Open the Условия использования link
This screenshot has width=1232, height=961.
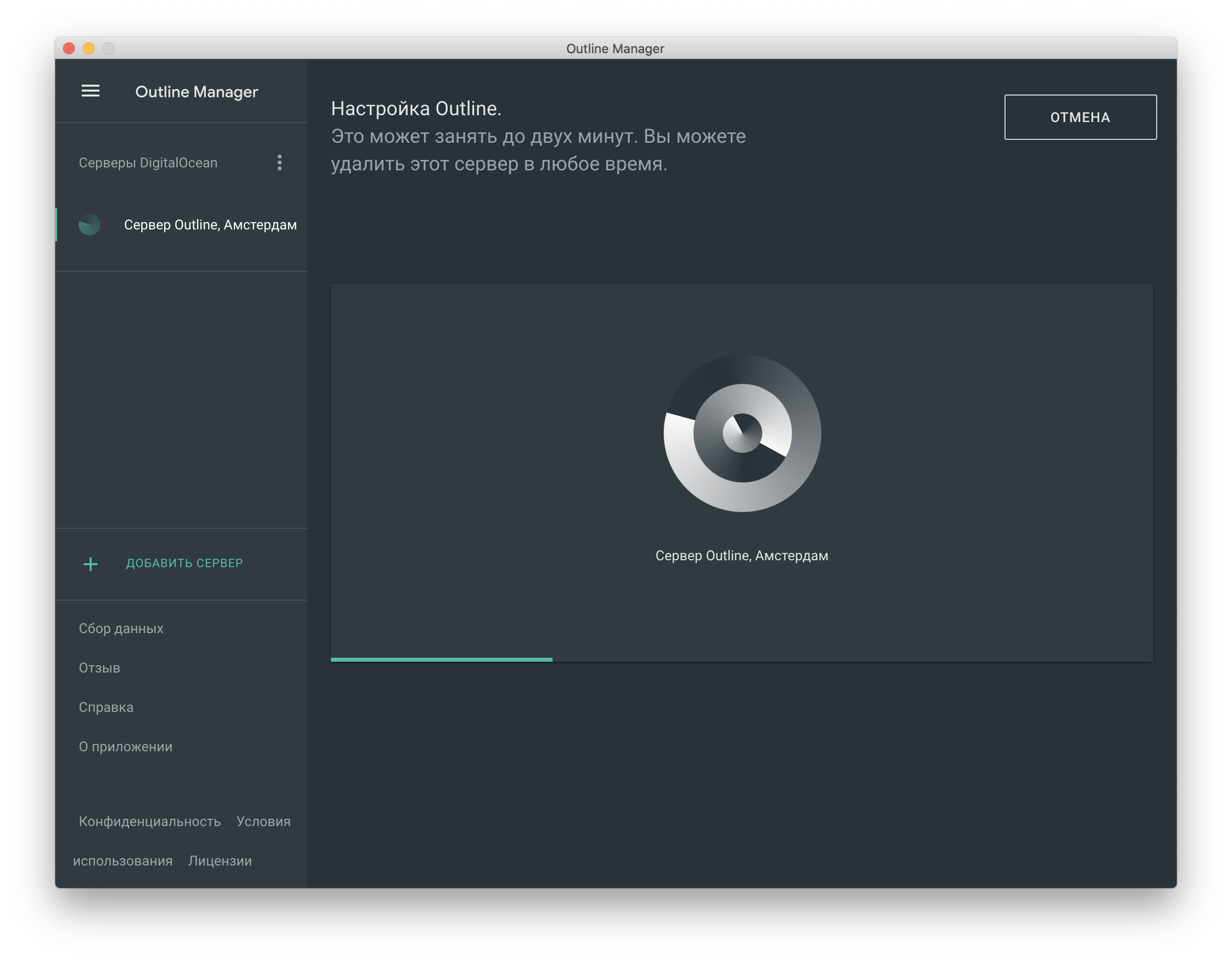click(263, 821)
